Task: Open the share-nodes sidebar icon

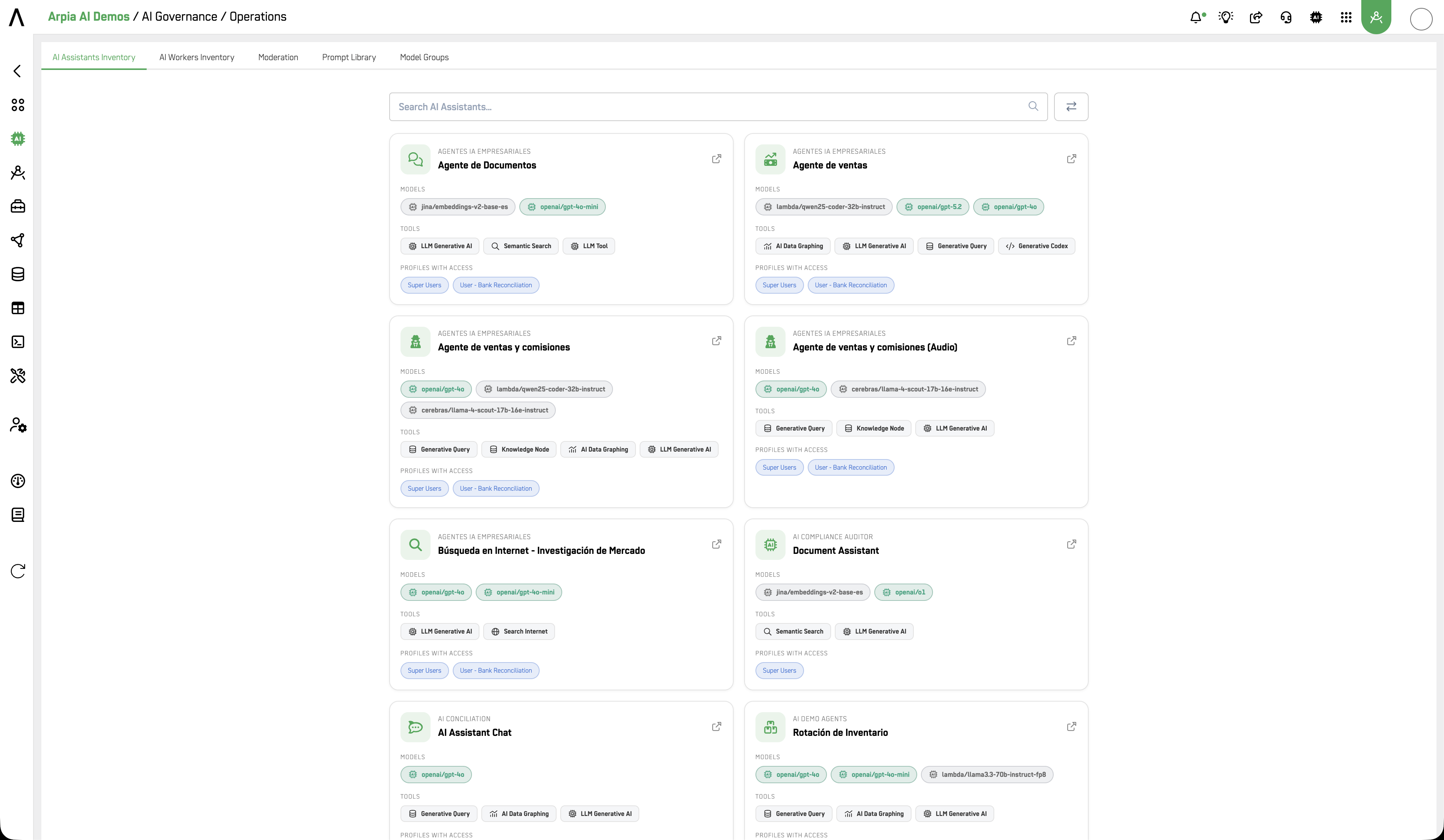Action: click(x=18, y=240)
